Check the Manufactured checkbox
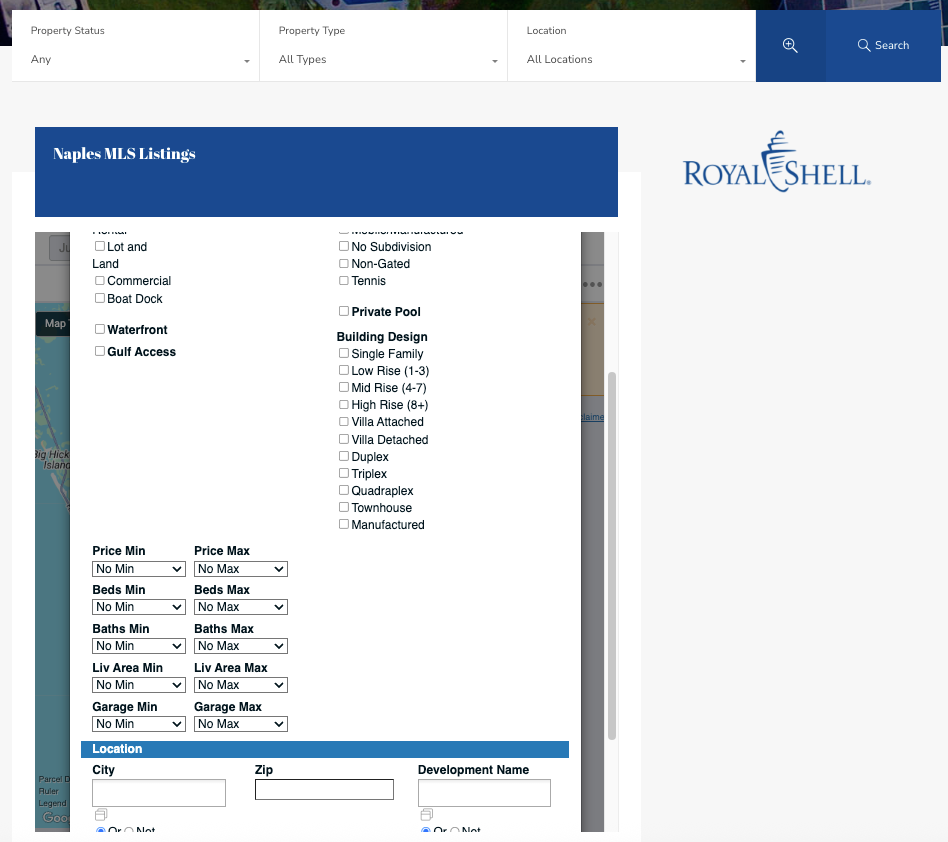This screenshot has width=948, height=842. (x=344, y=524)
